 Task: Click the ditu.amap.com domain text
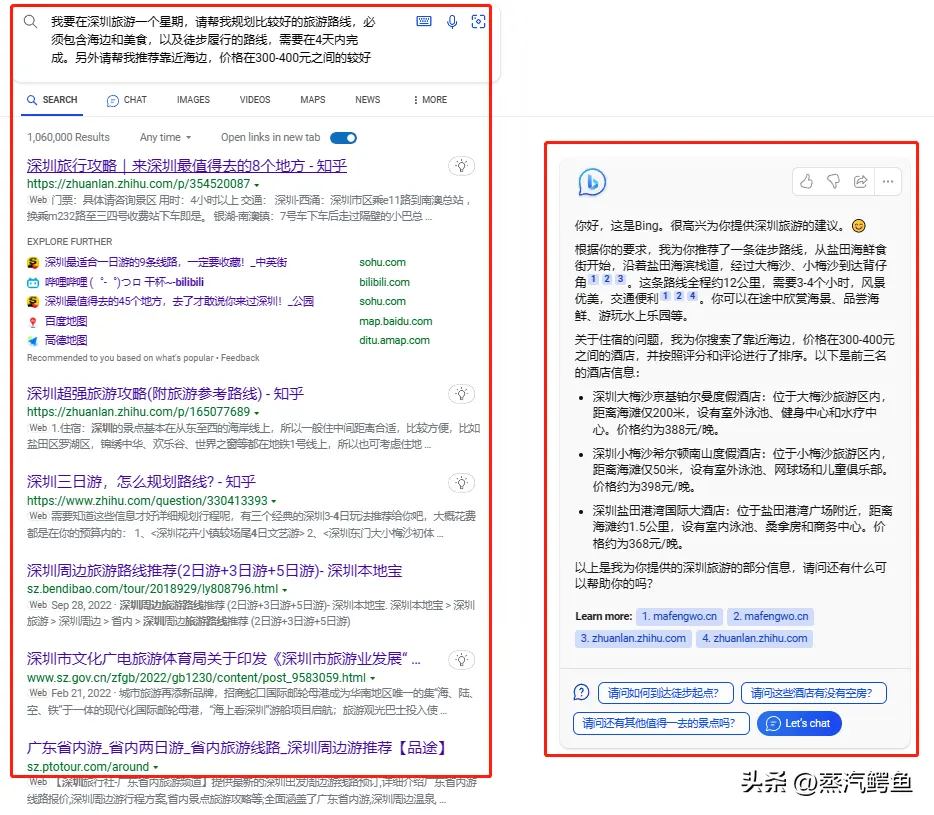coord(394,340)
